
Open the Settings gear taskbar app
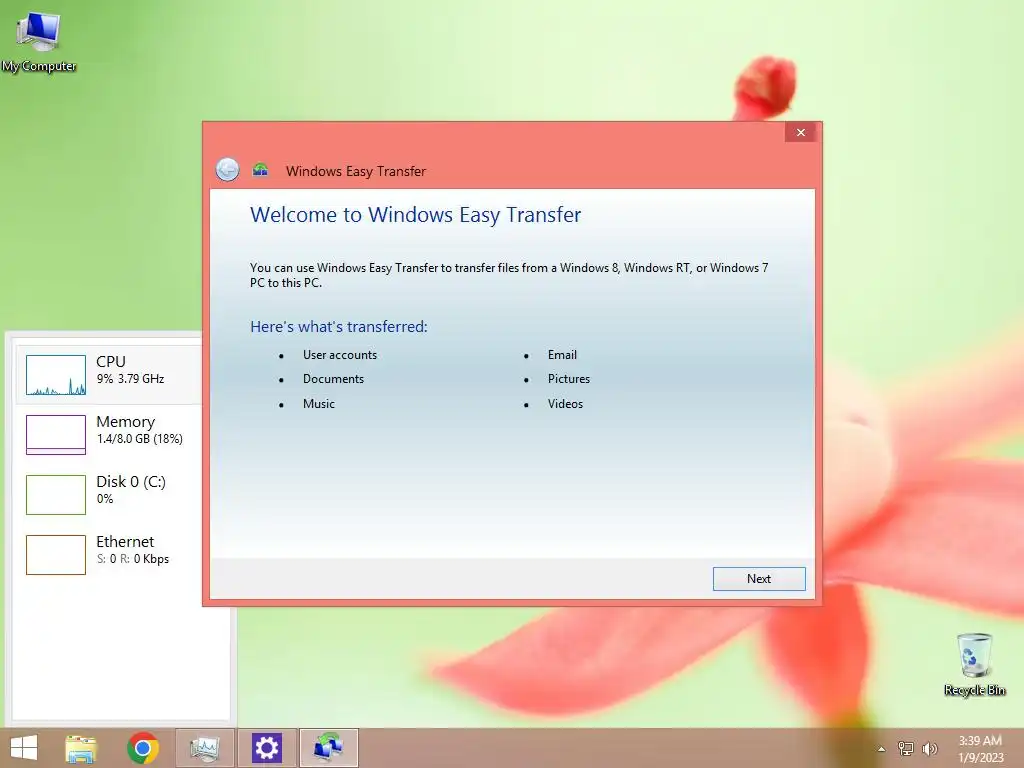(266, 748)
